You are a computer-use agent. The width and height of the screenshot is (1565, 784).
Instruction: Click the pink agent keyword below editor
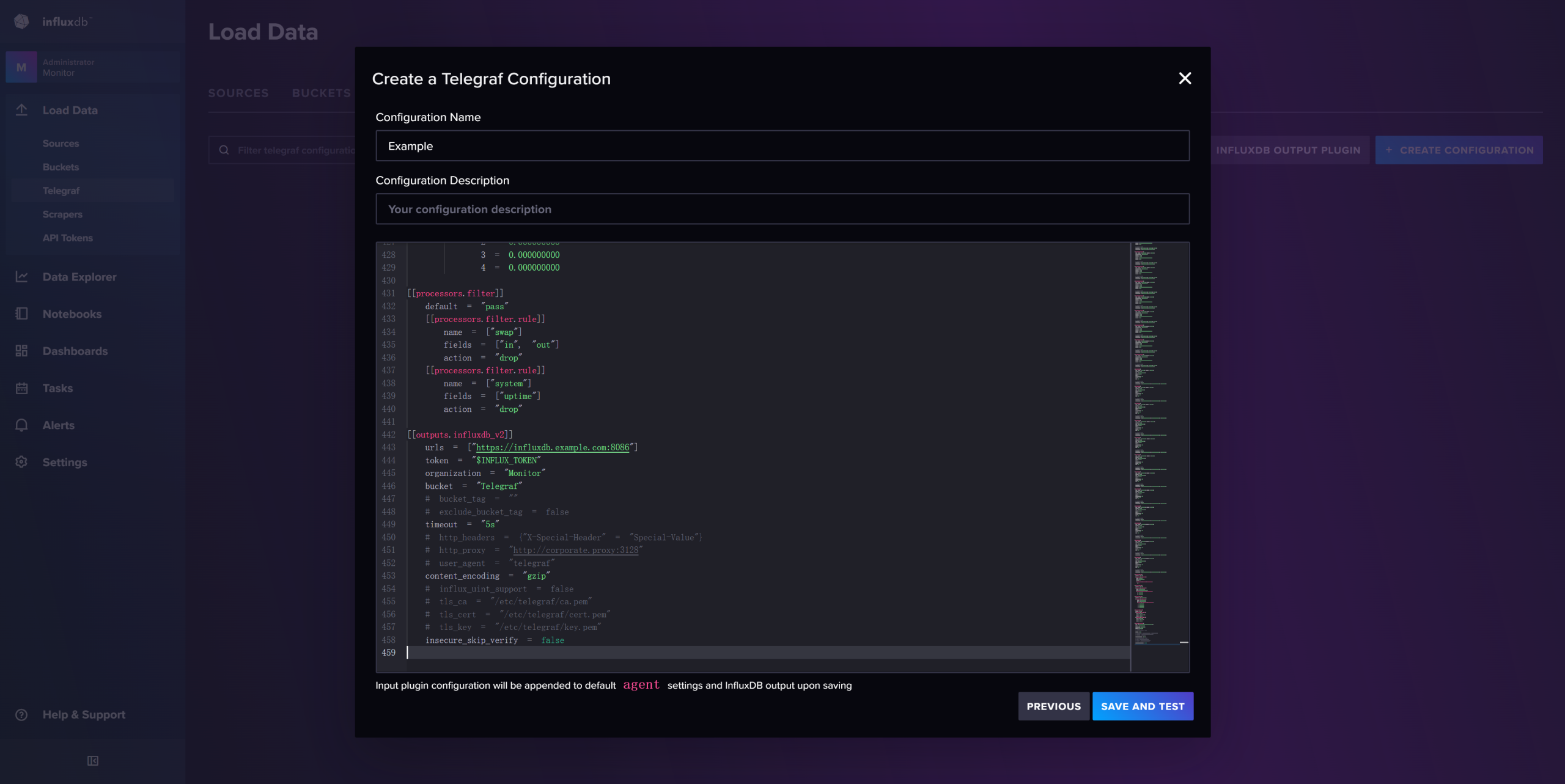pos(641,685)
